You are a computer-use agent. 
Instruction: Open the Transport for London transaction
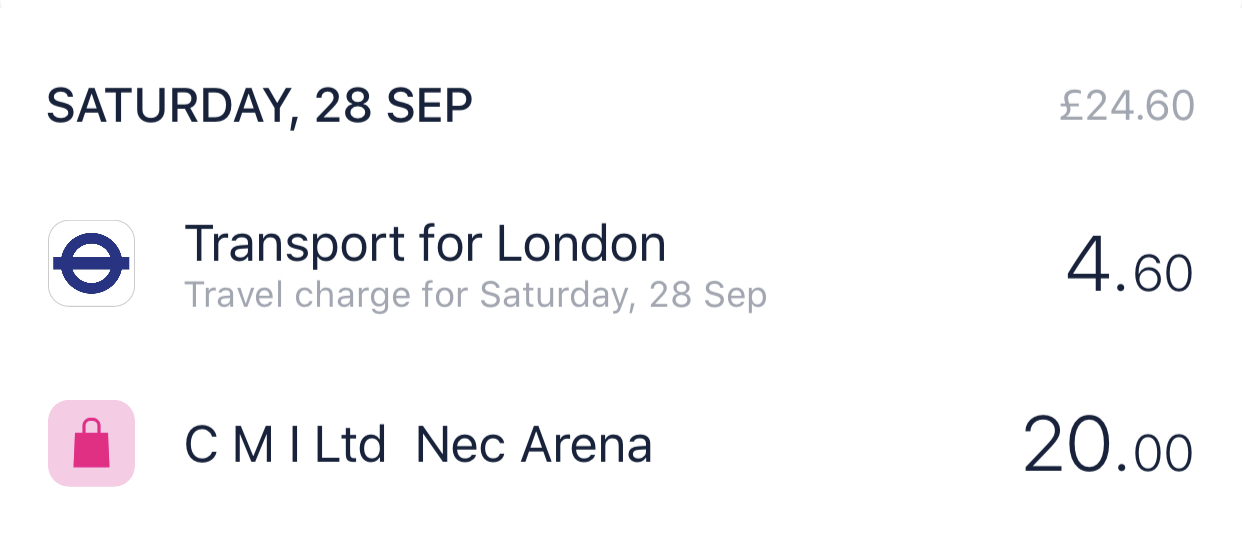(425, 243)
